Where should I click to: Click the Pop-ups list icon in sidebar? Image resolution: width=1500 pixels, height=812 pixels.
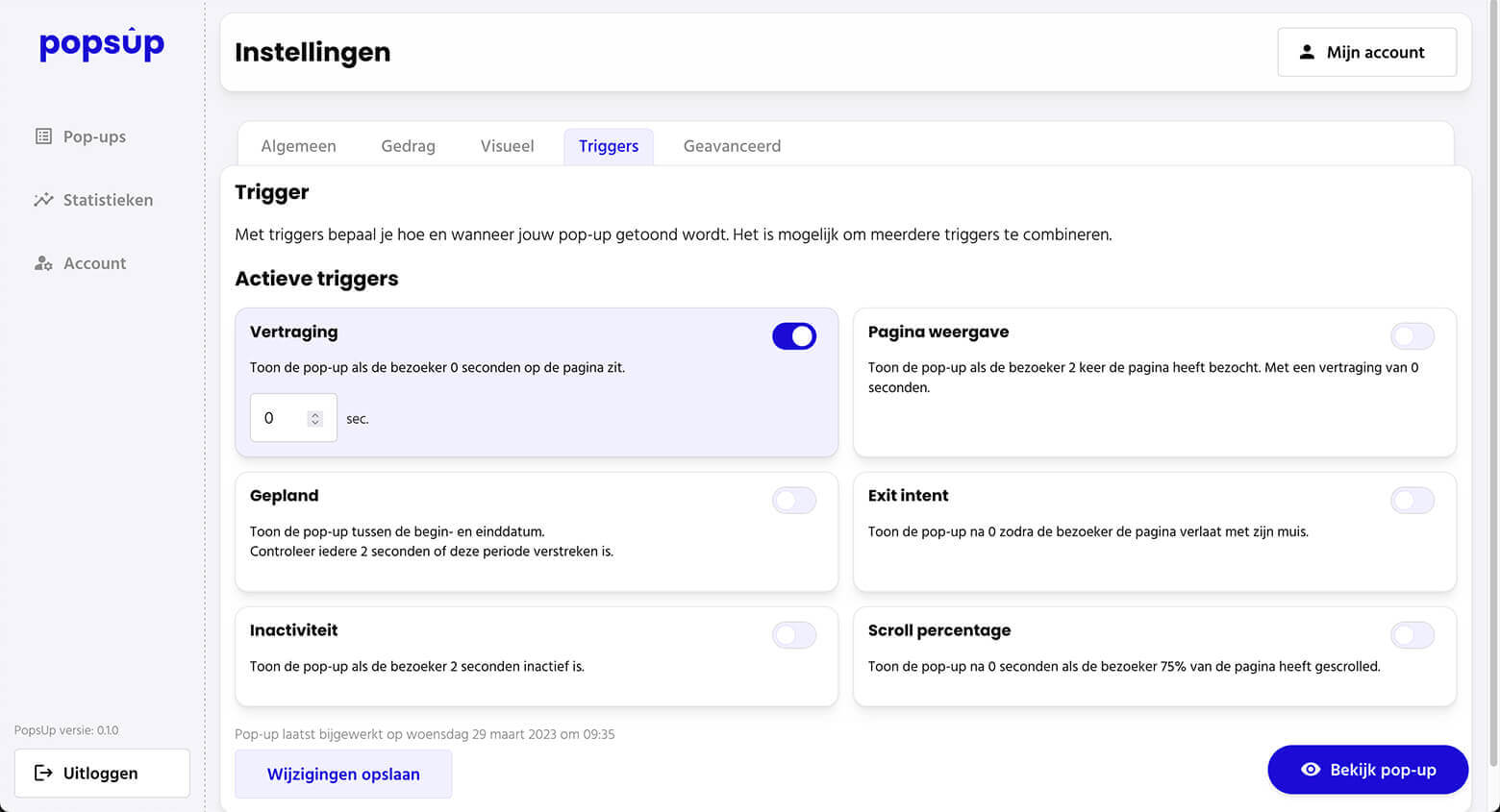tap(43, 136)
